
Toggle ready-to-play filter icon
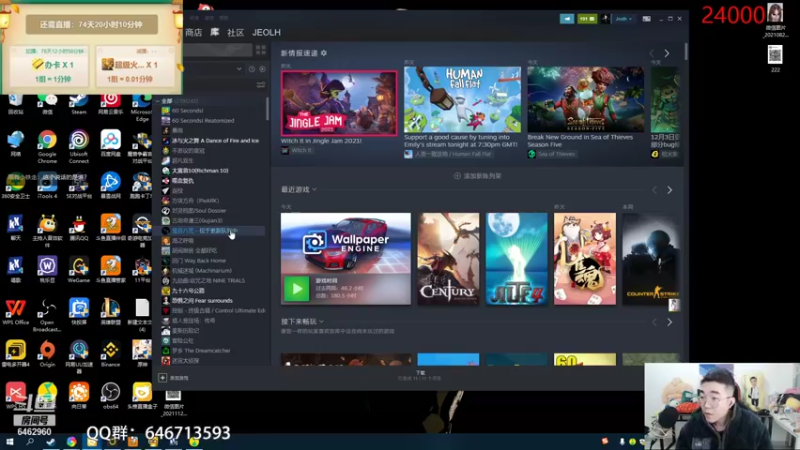pos(262,69)
